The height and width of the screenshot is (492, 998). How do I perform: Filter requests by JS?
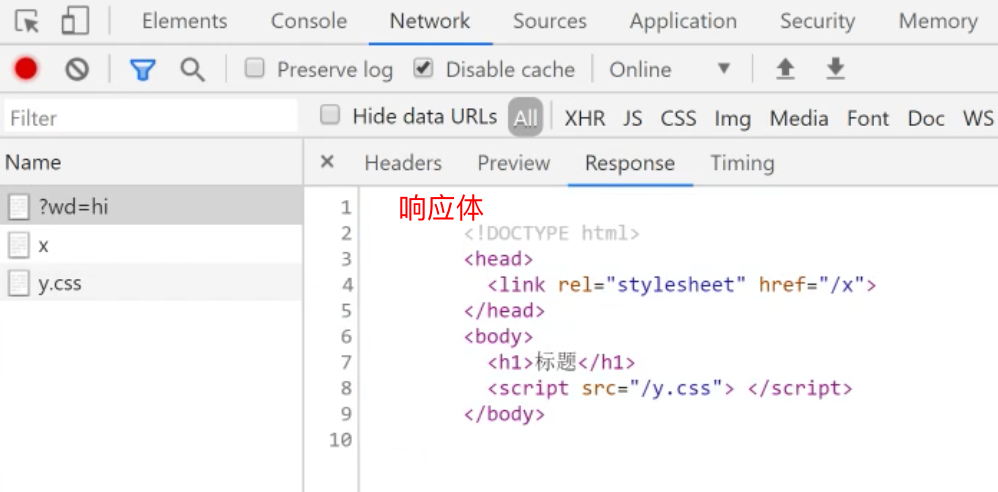[633, 118]
